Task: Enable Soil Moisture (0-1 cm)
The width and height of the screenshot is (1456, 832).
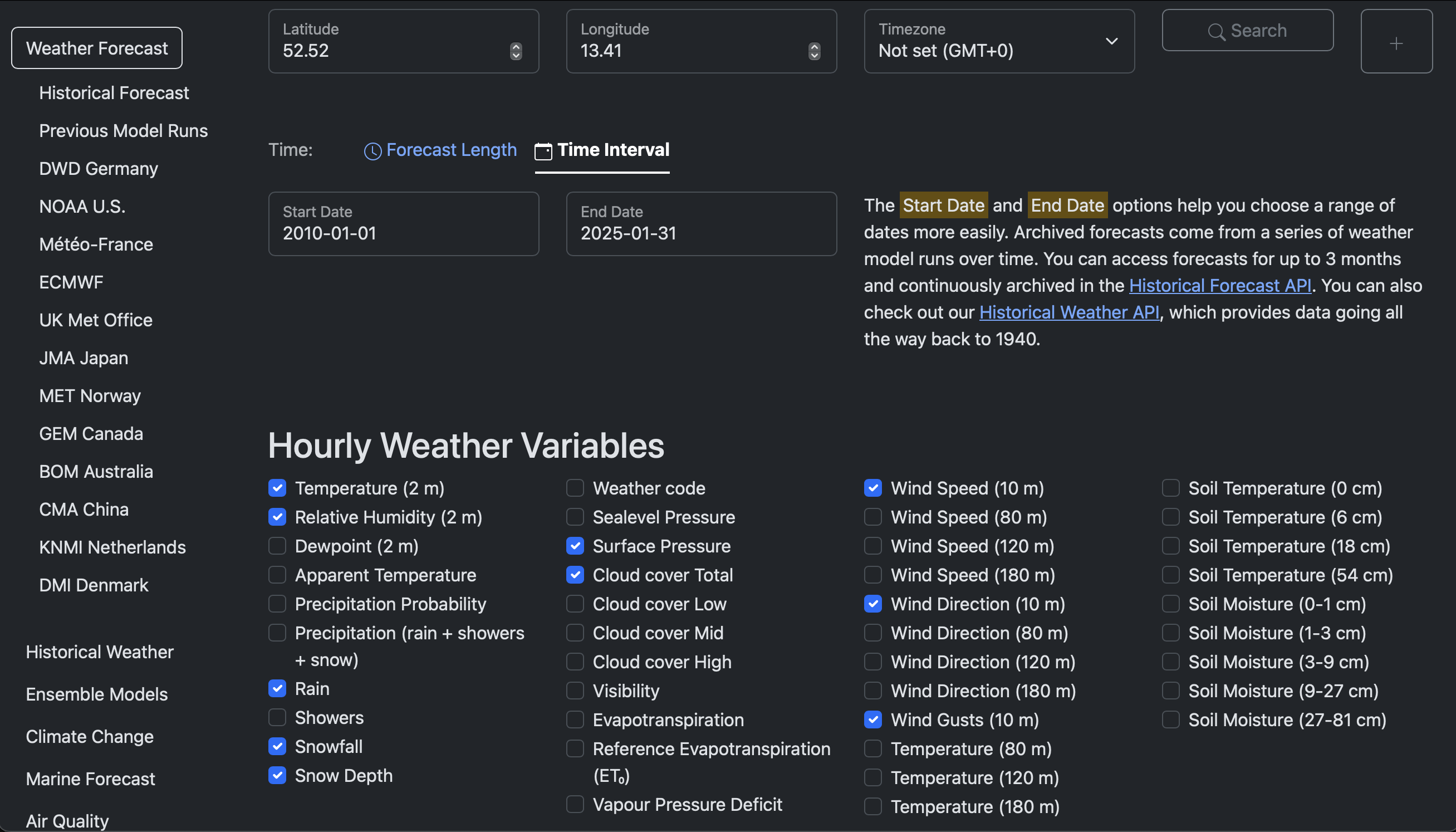Action: tap(1171, 604)
